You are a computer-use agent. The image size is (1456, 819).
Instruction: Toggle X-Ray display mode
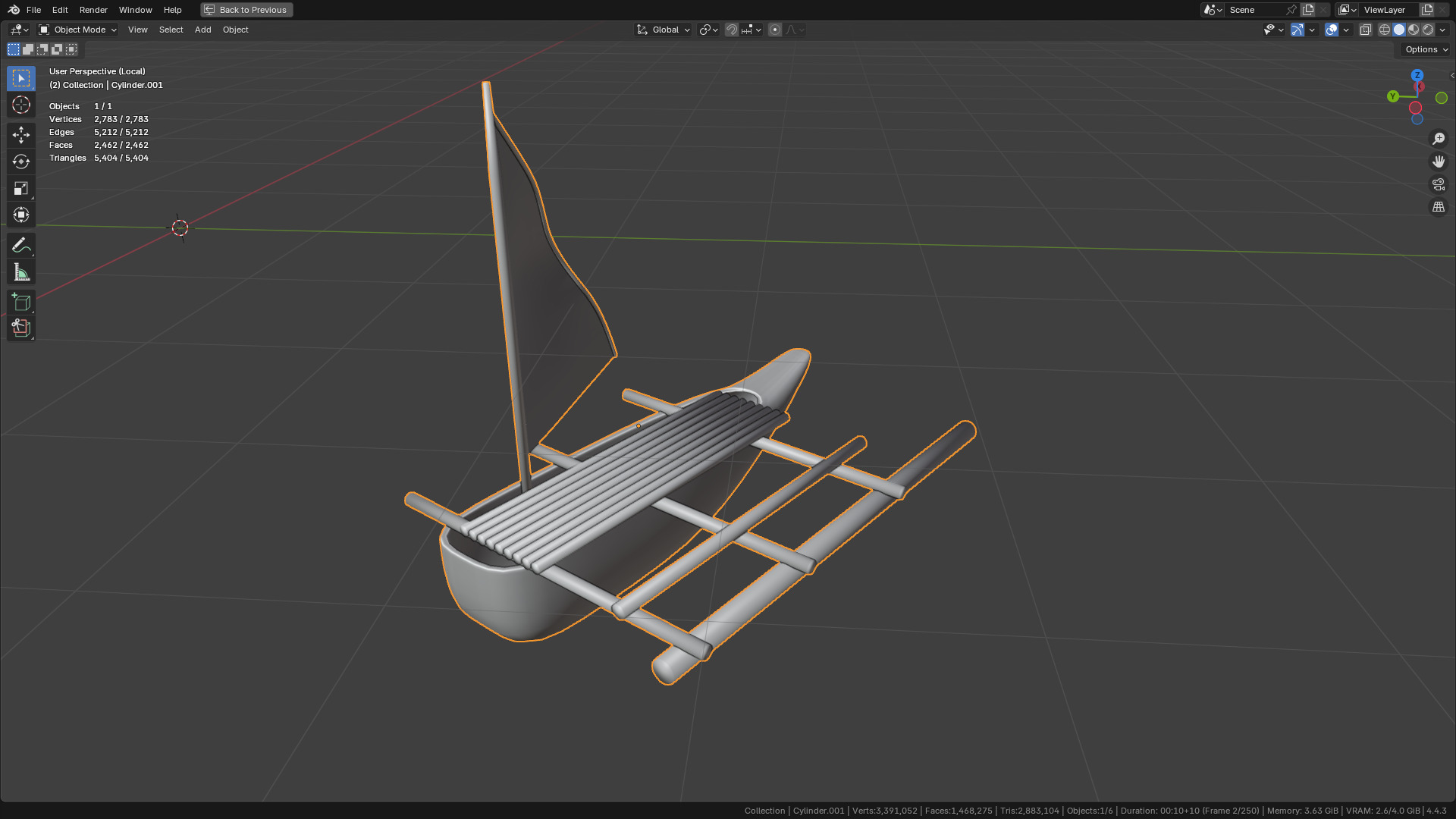[1365, 30]
